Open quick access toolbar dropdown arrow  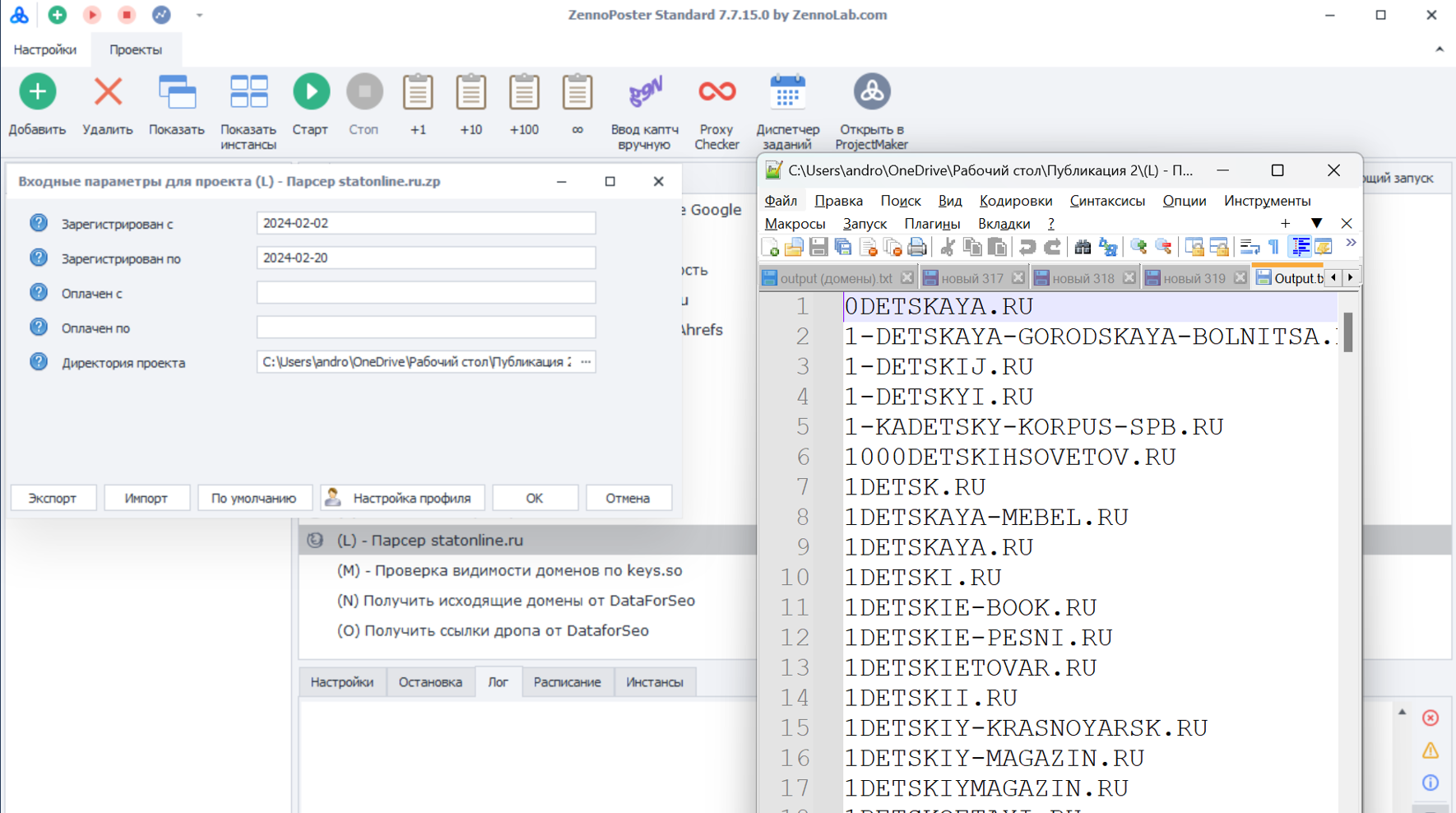(199, 15)
